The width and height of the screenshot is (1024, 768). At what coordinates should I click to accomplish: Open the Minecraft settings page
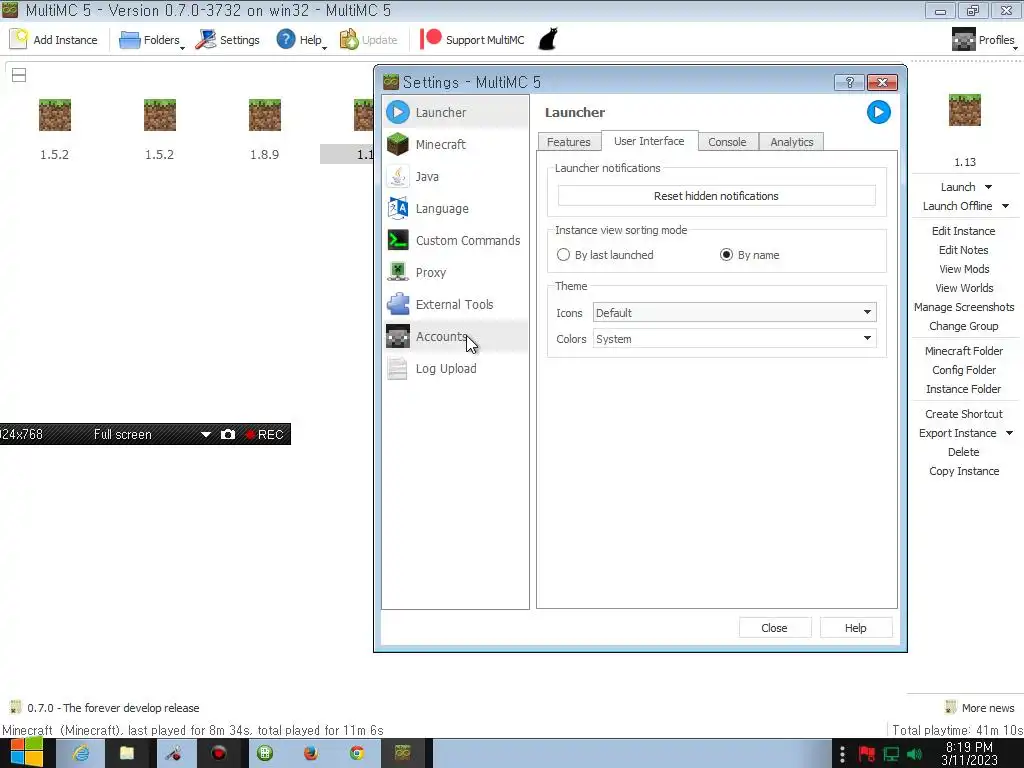click(x=455, y=144)
